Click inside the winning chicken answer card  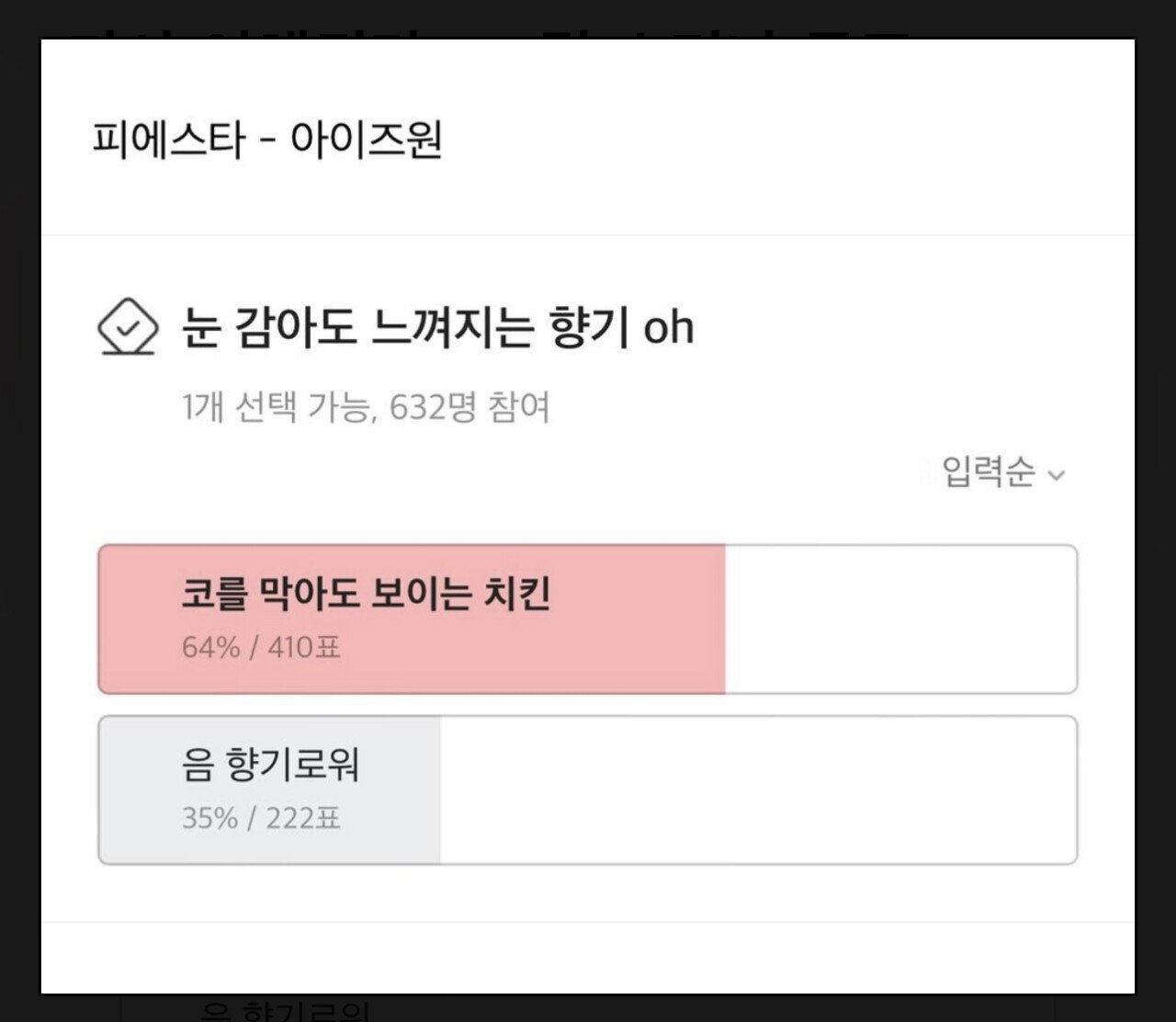pyautogui.click(x=588, y=619)
